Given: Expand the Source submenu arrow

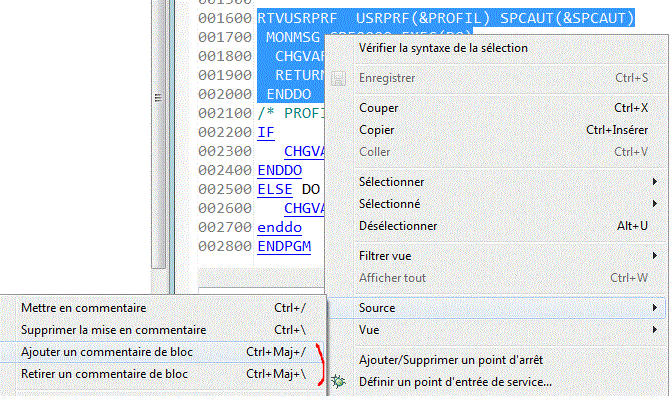Looking at the screenshot, I should (655, 308).
